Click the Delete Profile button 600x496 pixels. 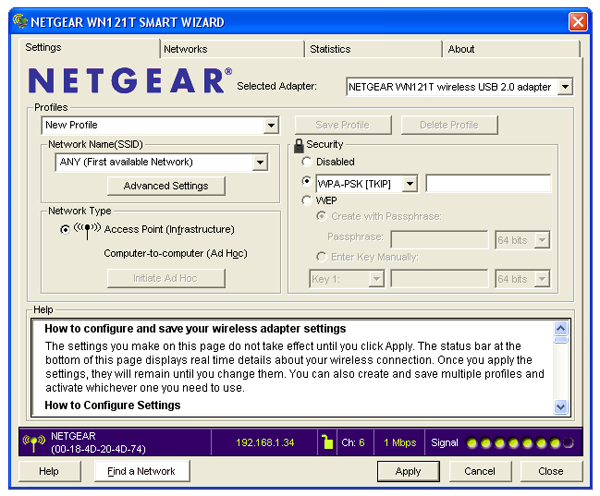coord(449,125)
